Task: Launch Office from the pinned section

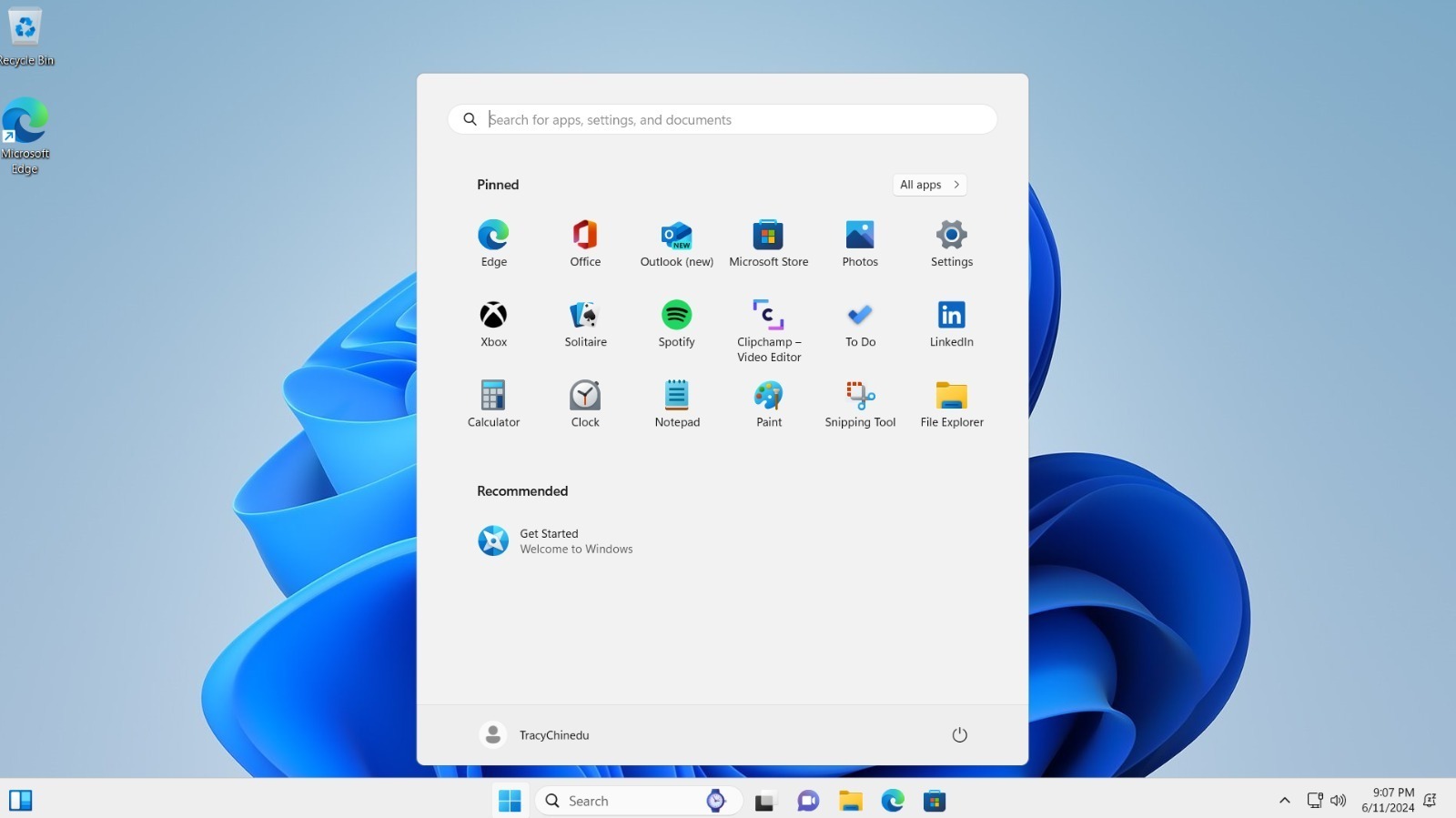Action: [x=585, y=243]
